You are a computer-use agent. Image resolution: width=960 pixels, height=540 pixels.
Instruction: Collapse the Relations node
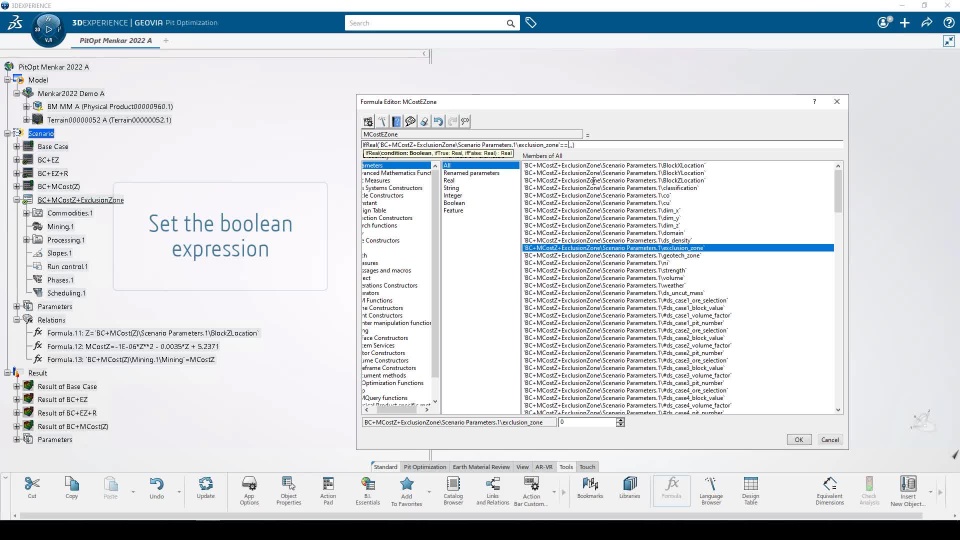tap(17, 320)
